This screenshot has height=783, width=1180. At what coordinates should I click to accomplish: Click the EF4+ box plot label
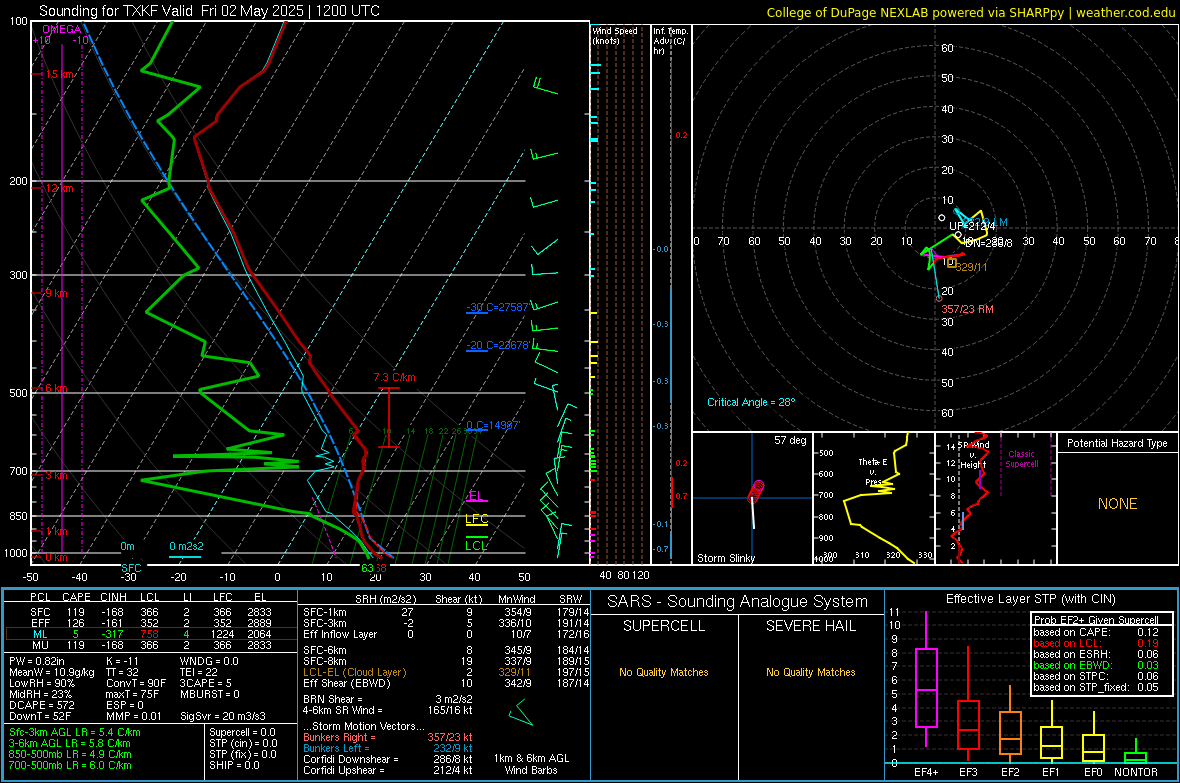click(x=926, y=772)
